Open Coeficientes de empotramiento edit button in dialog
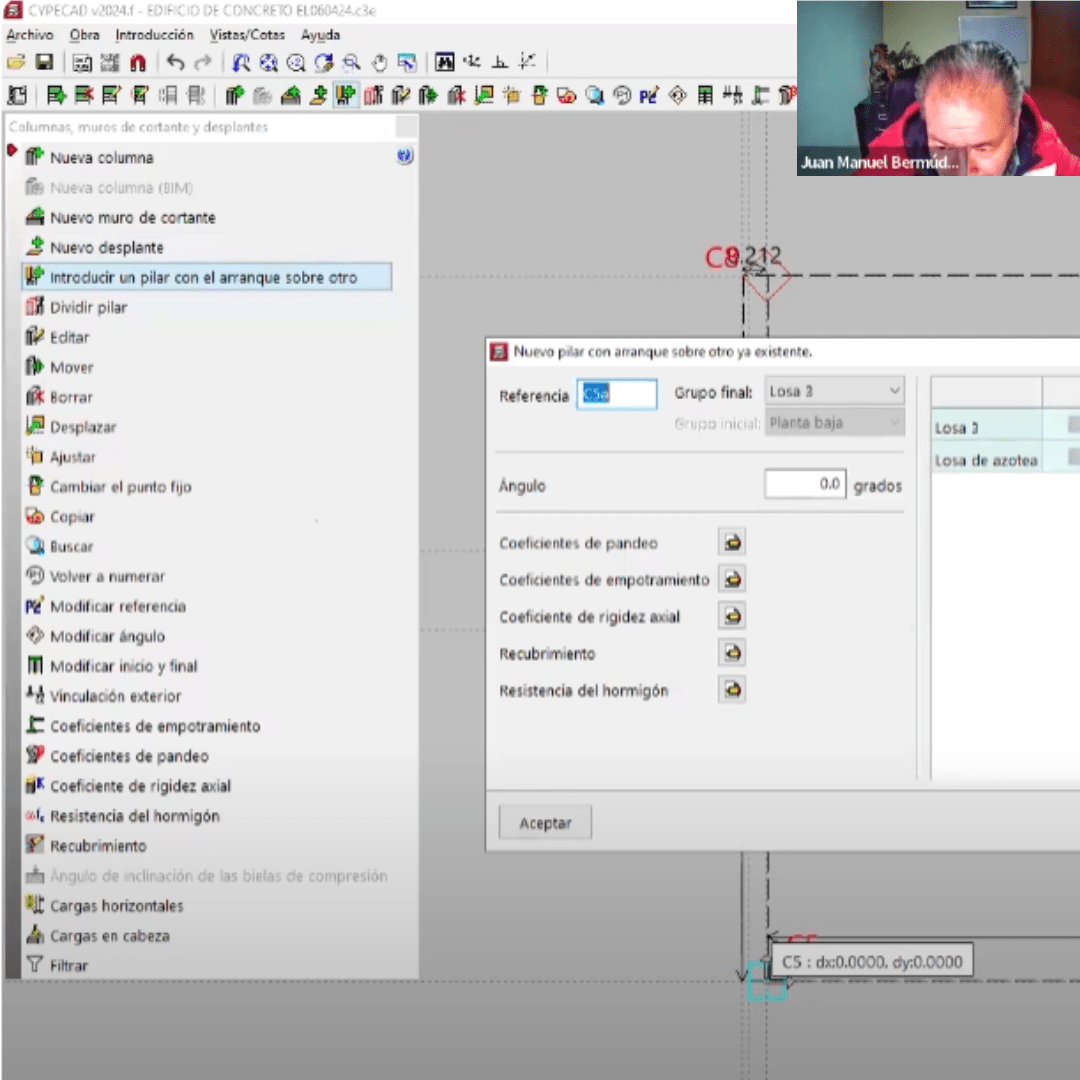1080x1080 pixels. pos(733,580)
